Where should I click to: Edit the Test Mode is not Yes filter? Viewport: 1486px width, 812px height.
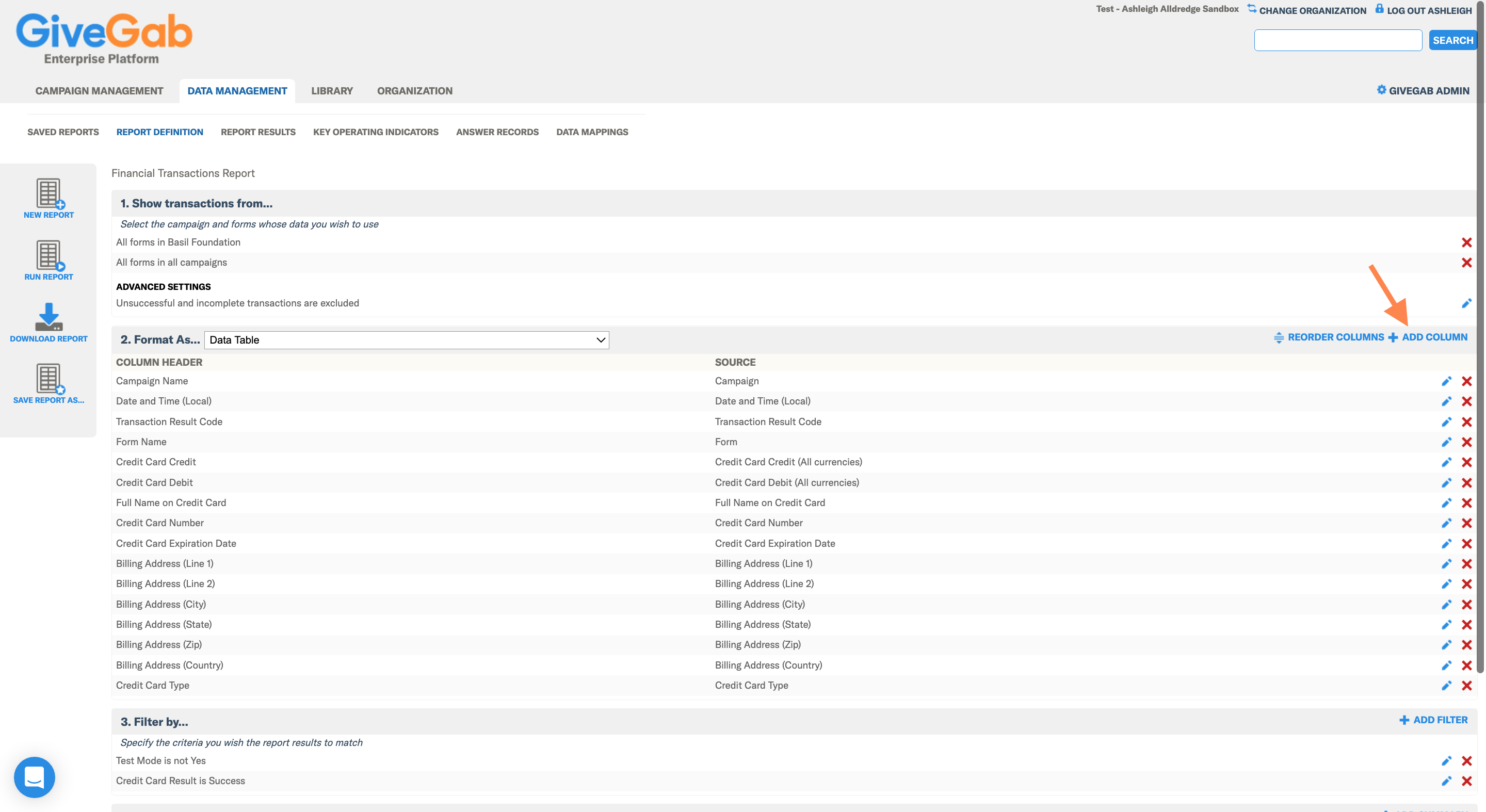(x=1446, y=761)
